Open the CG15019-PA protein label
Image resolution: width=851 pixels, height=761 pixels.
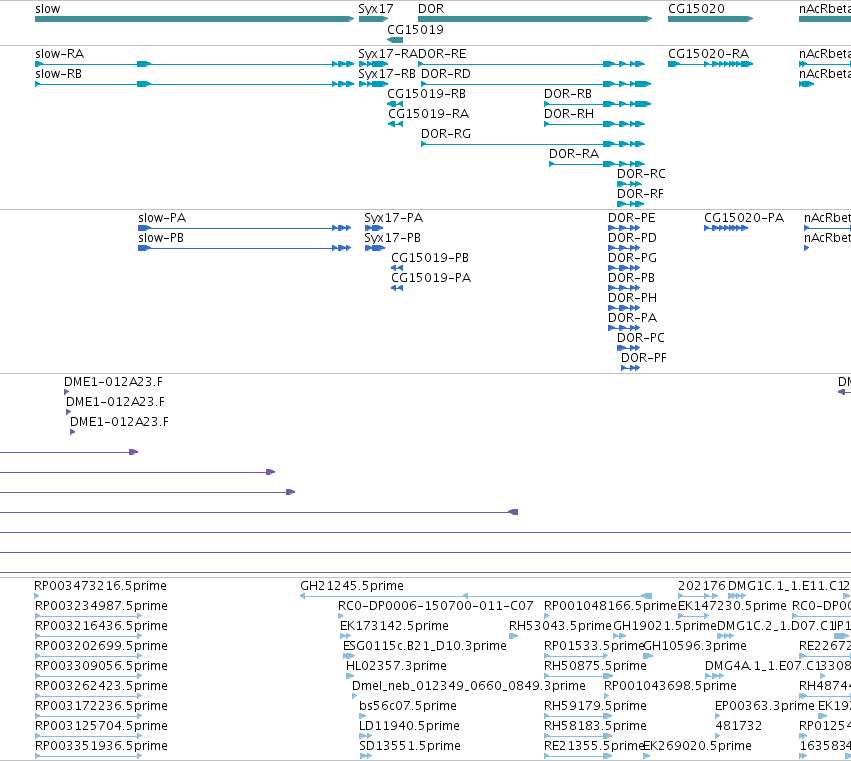[431, 278]
